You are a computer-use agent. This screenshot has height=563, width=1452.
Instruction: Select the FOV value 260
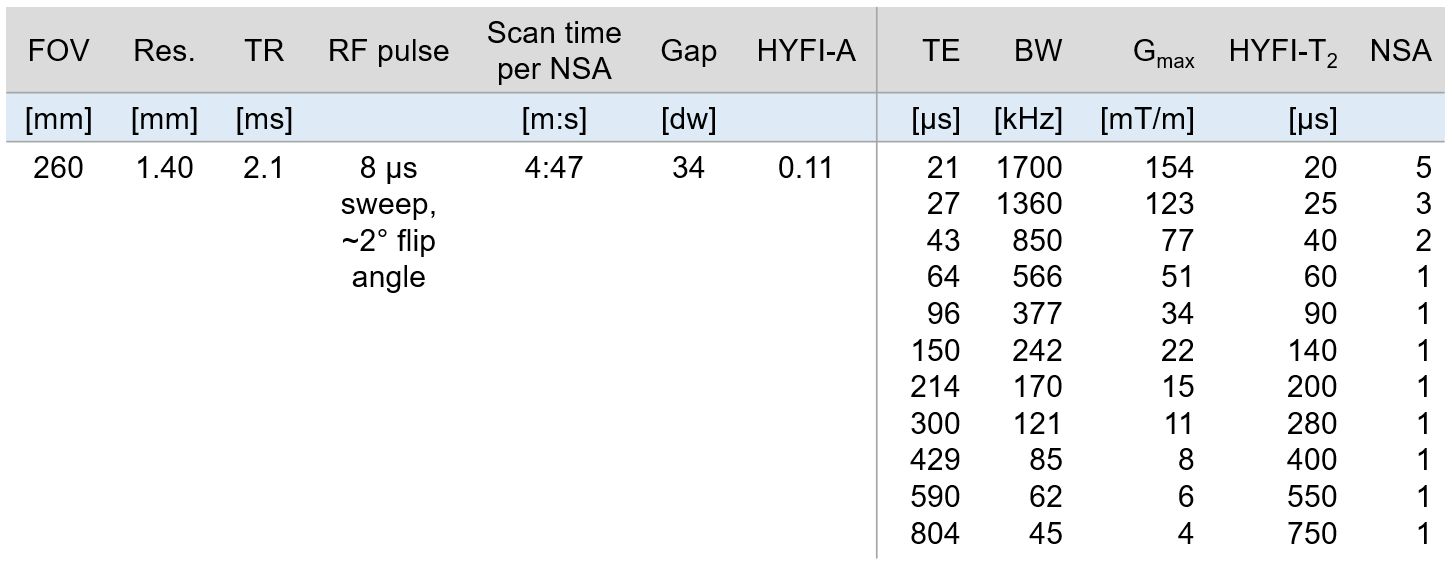59,168
